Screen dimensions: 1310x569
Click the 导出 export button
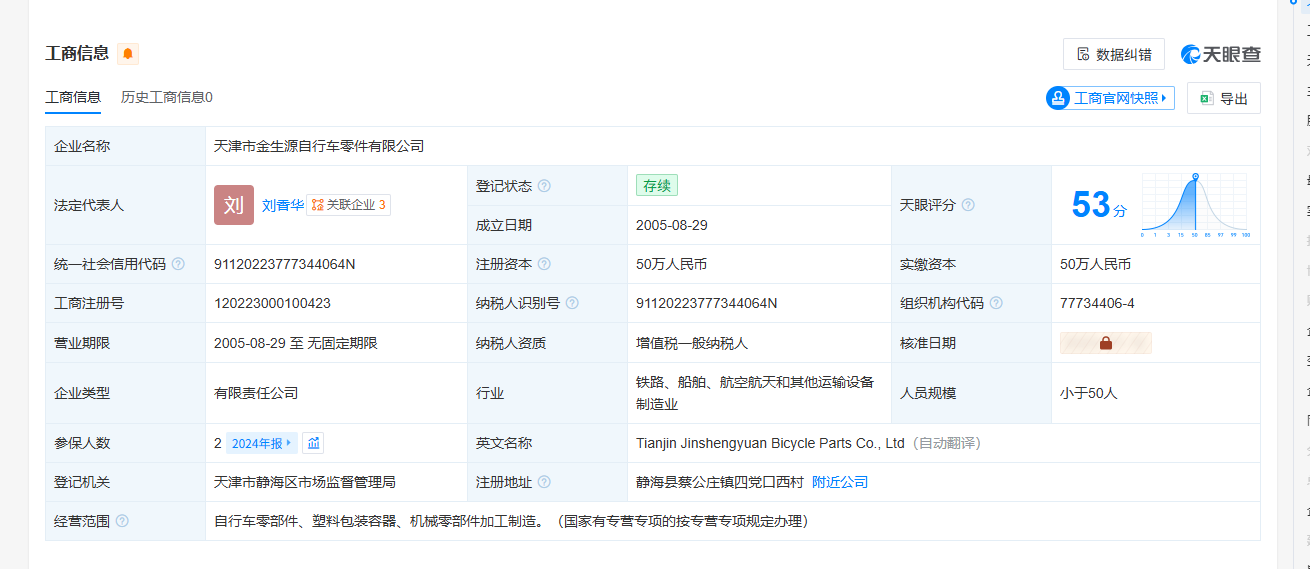(1223, 98)
